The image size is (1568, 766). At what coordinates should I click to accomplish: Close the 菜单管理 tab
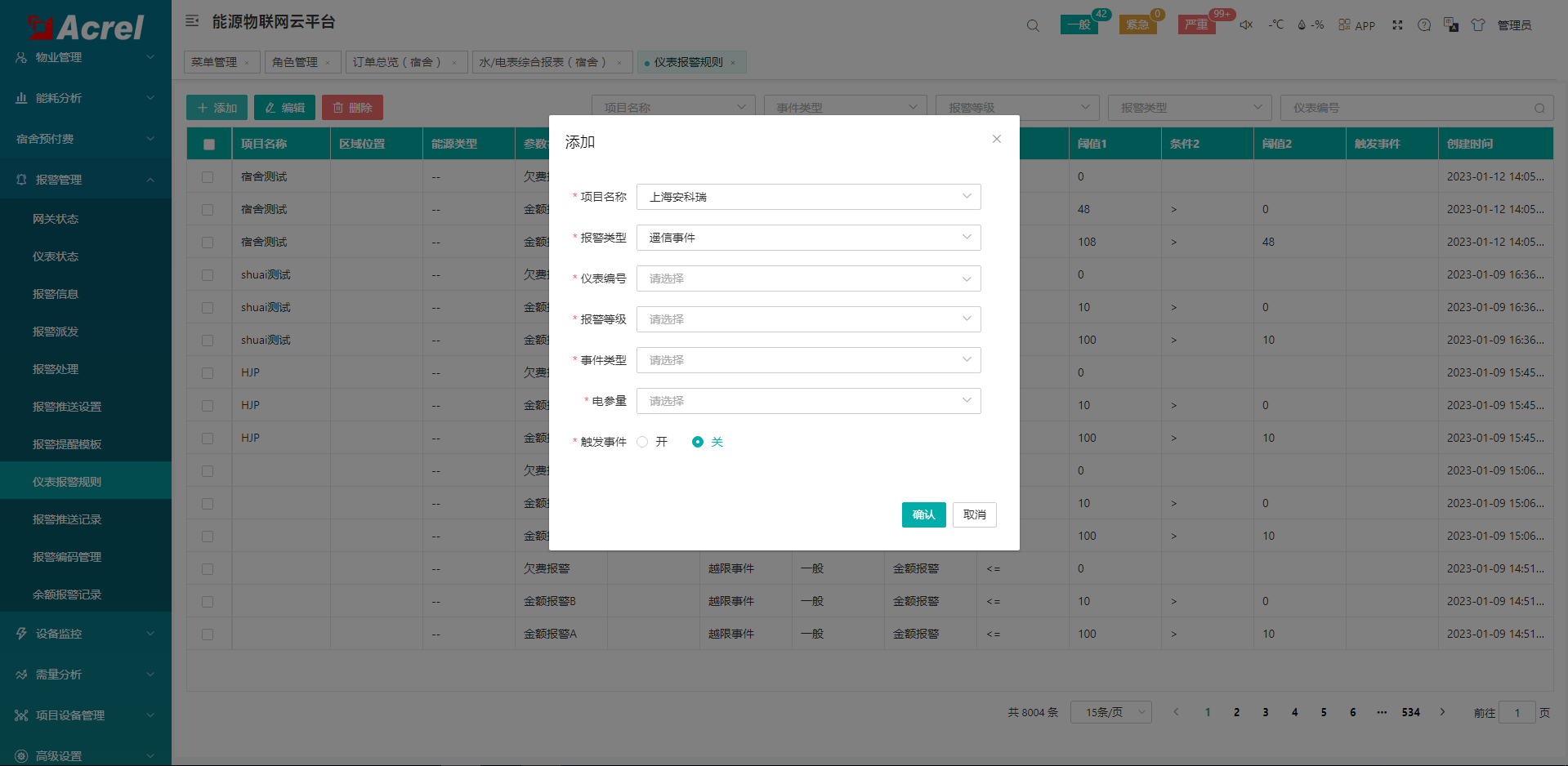pos(247,63)
